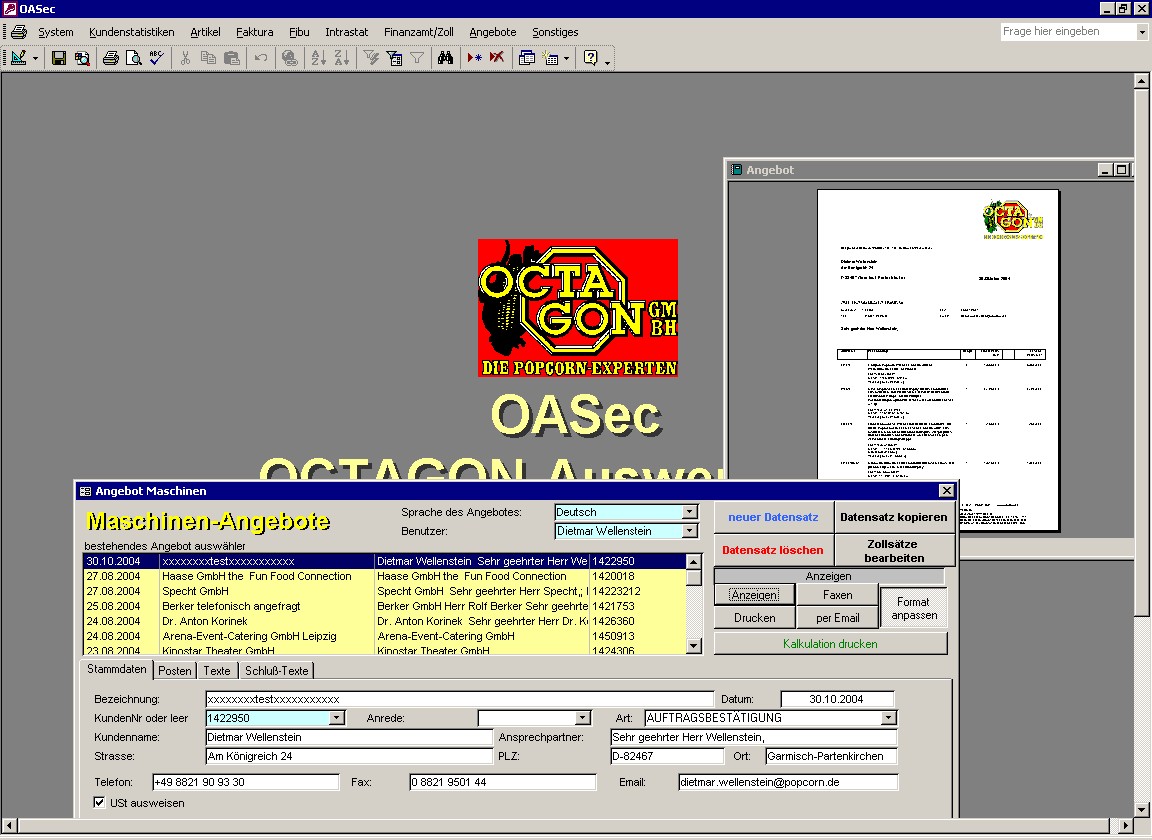The width and height of the screenshot is (1152, 840).
Task: Open the Kundenstatistiken menu
Action: [132, 32]
